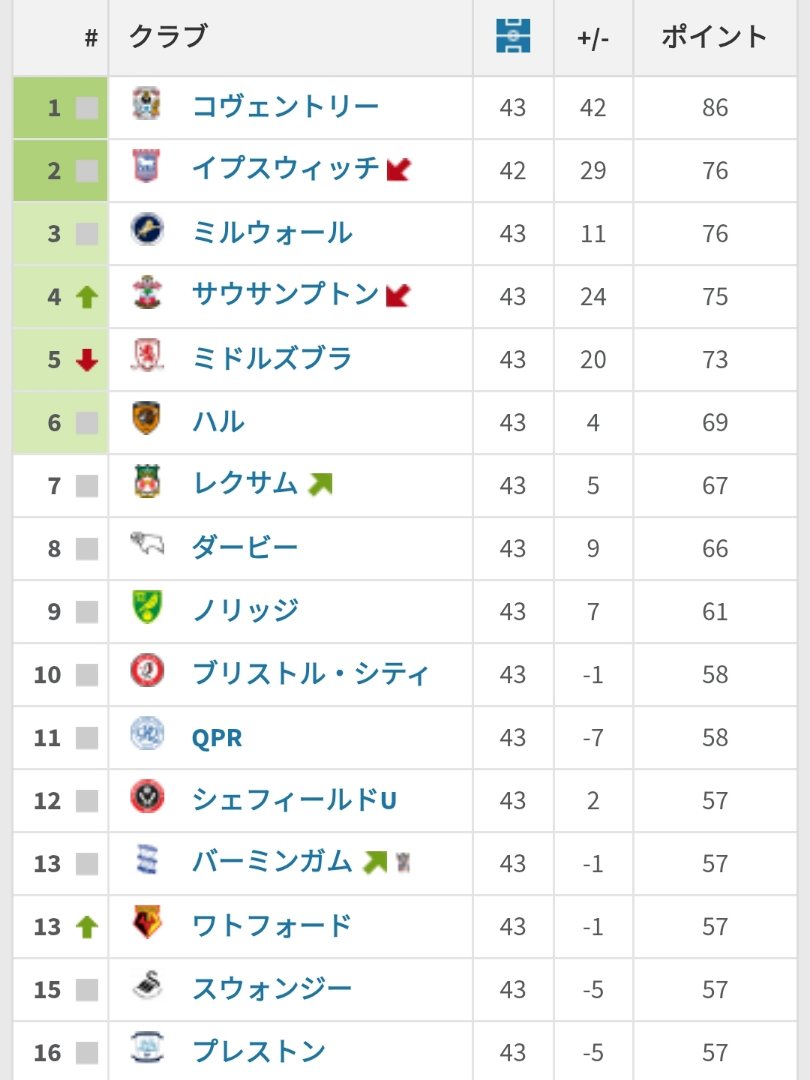
Task: Open the QPR club link
Action: [217, 738]
